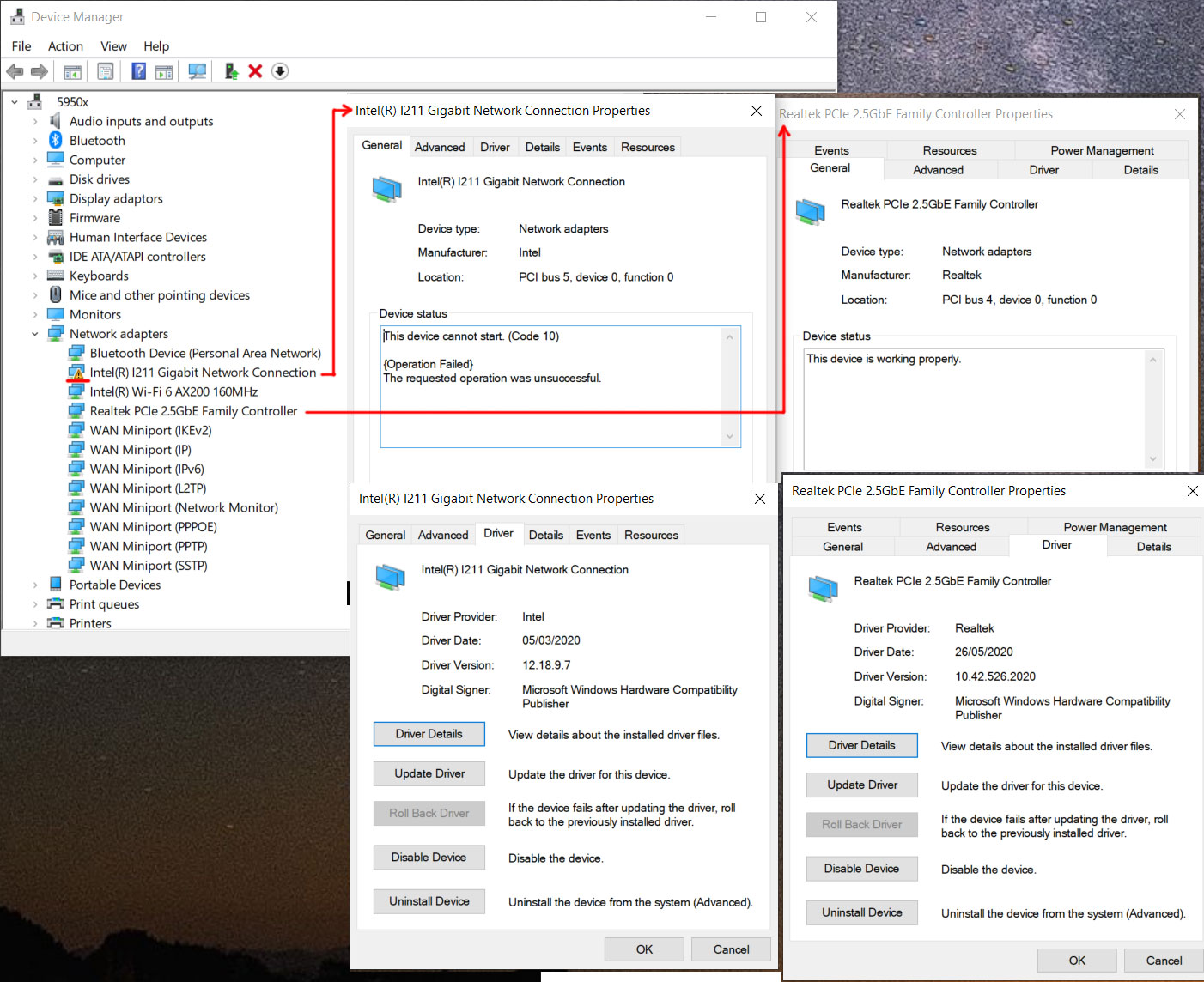Screen dimensions: 1204x982
Task: Click Uninstall Device in Realtek properties dialog
Action: tap(861, 912)
